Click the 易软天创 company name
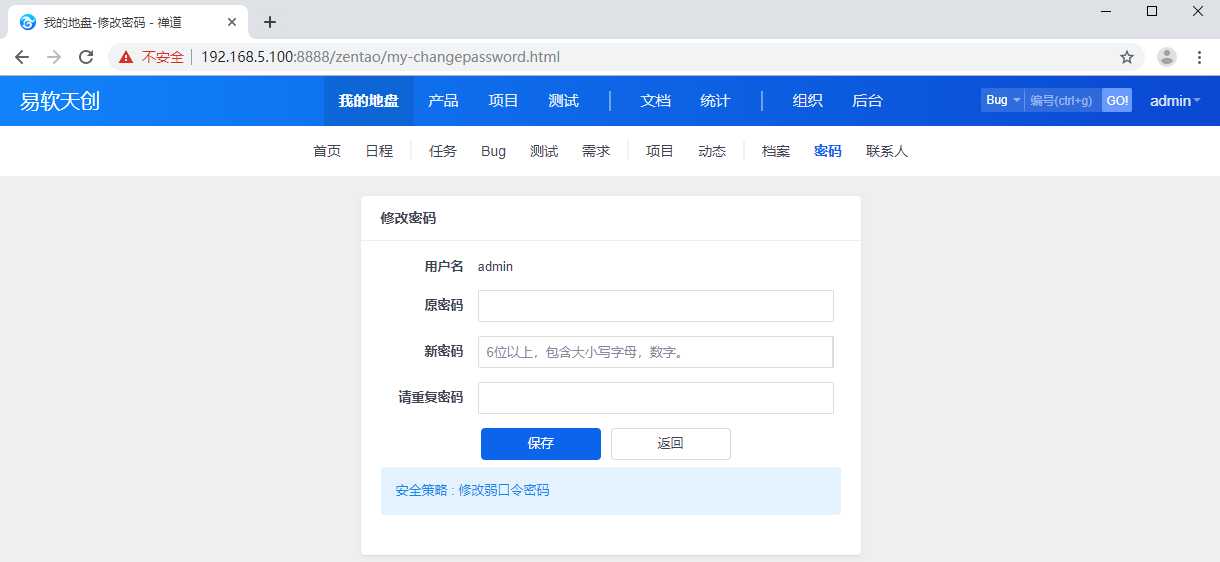 (x=60, y=101)
